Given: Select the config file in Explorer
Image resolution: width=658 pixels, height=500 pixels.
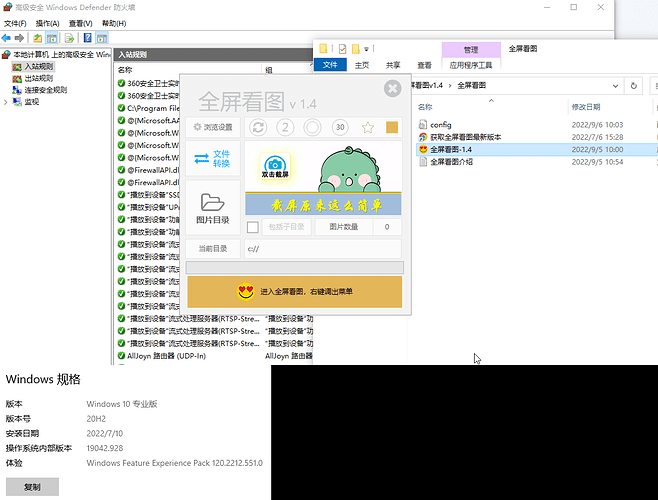Looking at the screenshot, I should click(x=441, y=125).
